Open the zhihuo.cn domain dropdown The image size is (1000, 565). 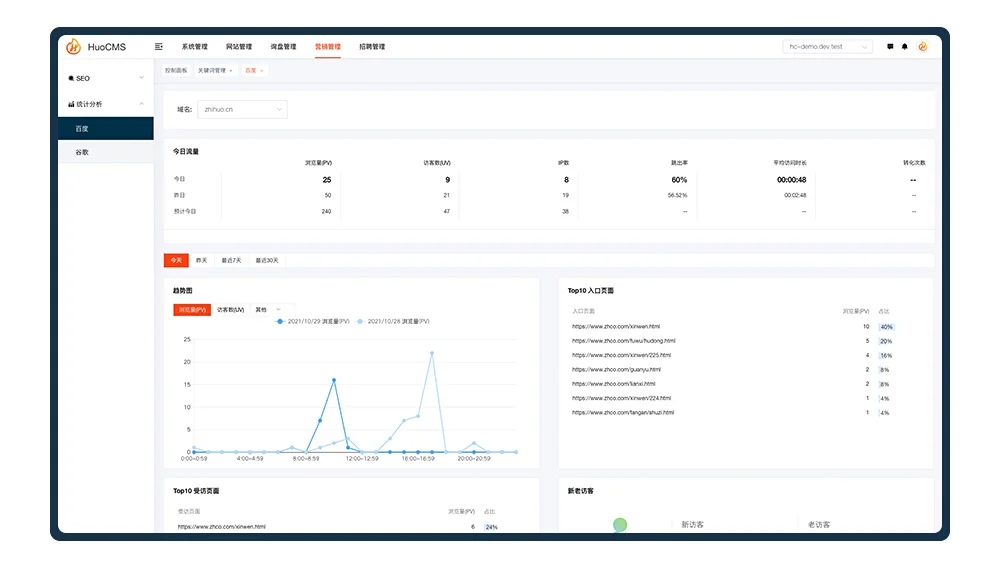[x=242, y=110]
